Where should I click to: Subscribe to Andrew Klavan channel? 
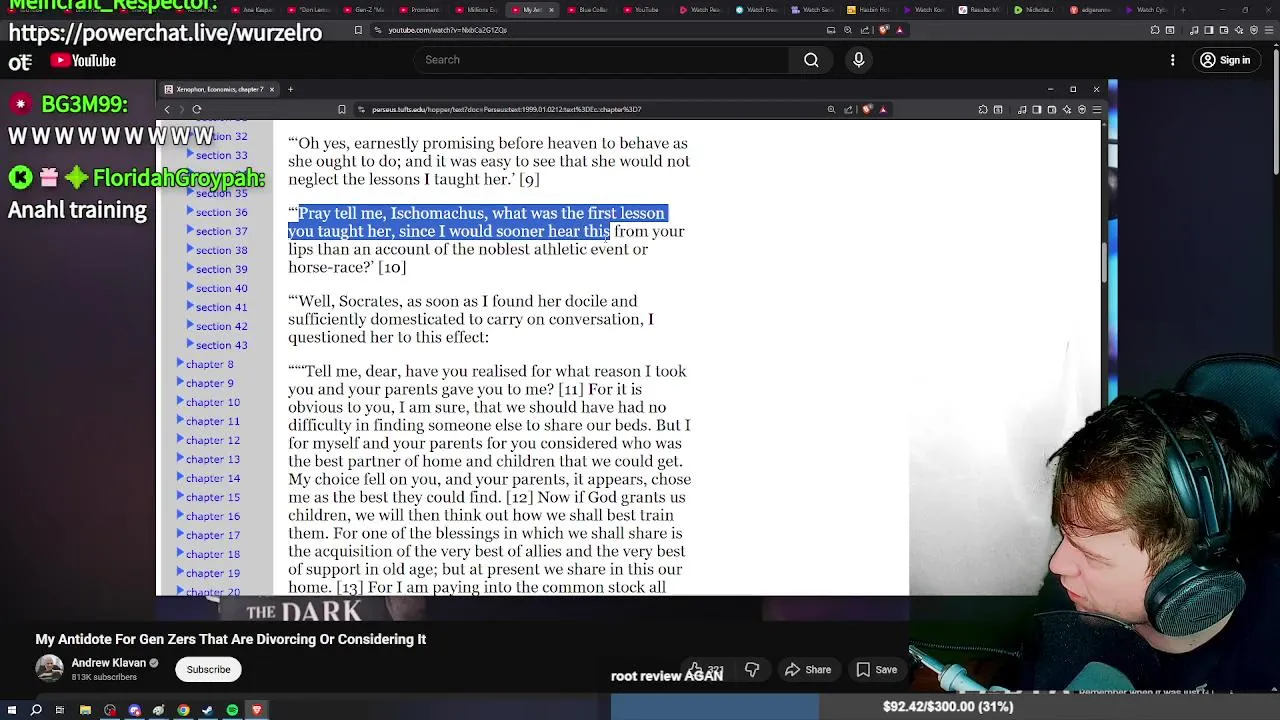point(208,669)
